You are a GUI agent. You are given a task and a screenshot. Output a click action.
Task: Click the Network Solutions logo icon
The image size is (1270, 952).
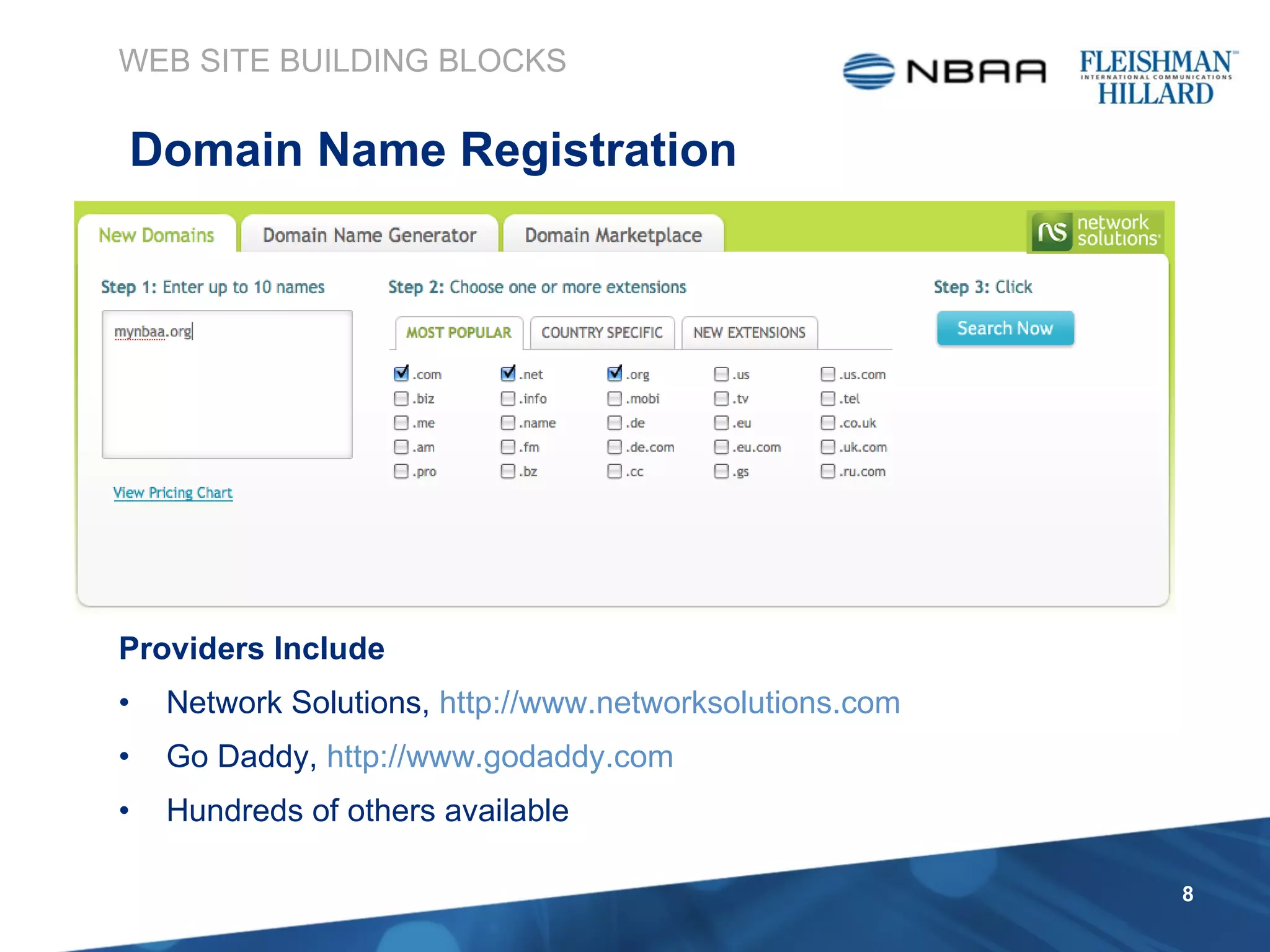click(1095, 231)
